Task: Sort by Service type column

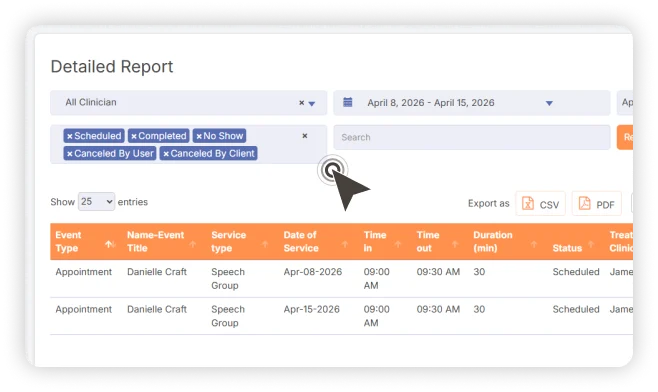Action: [242, 242]
